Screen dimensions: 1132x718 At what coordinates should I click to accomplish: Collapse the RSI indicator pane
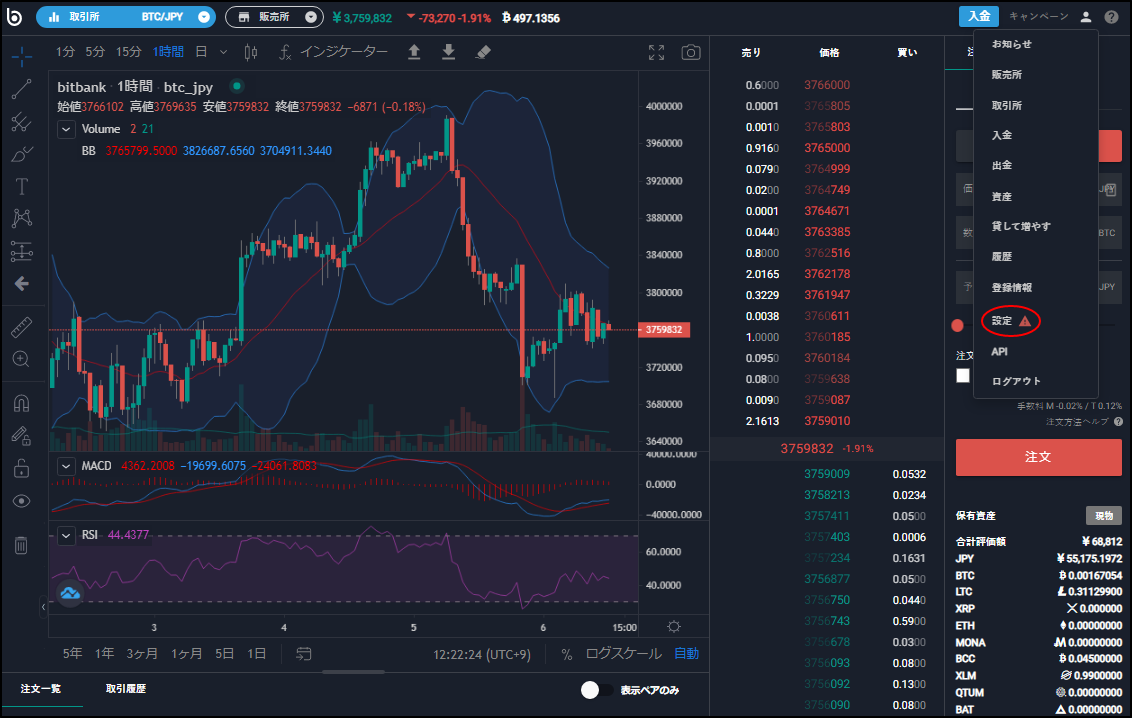[66, 535]
